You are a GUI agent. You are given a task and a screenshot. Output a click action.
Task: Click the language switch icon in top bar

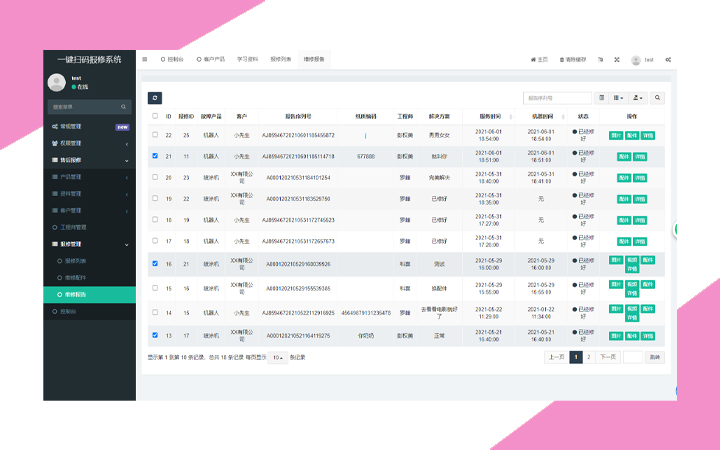click(x=598, y=60)
